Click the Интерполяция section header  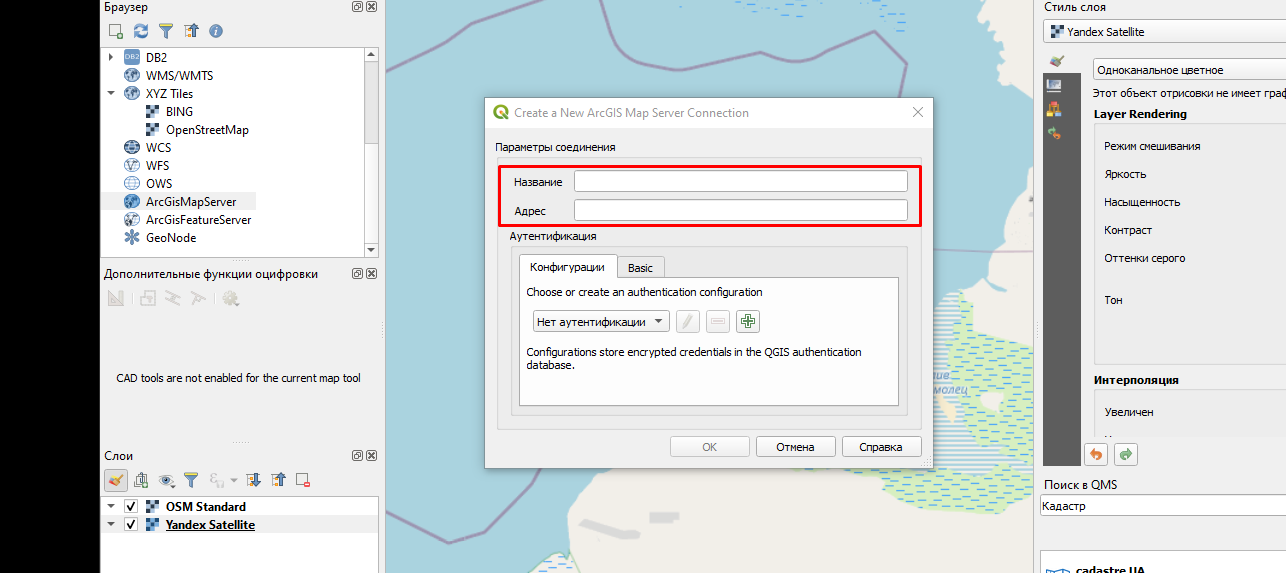click(1136, 380)
